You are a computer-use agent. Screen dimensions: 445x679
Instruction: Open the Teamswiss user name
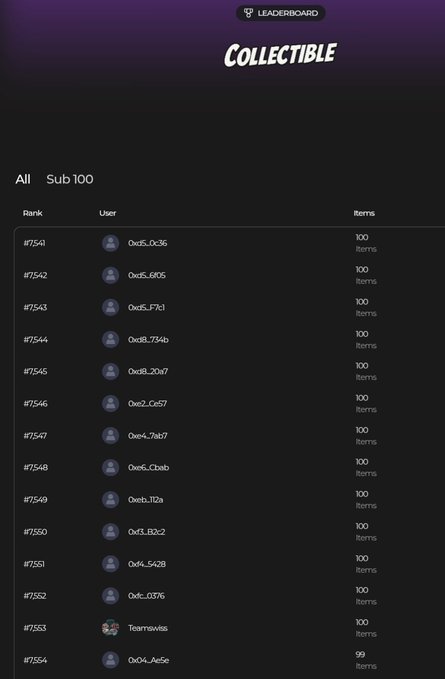coord(148,627)
